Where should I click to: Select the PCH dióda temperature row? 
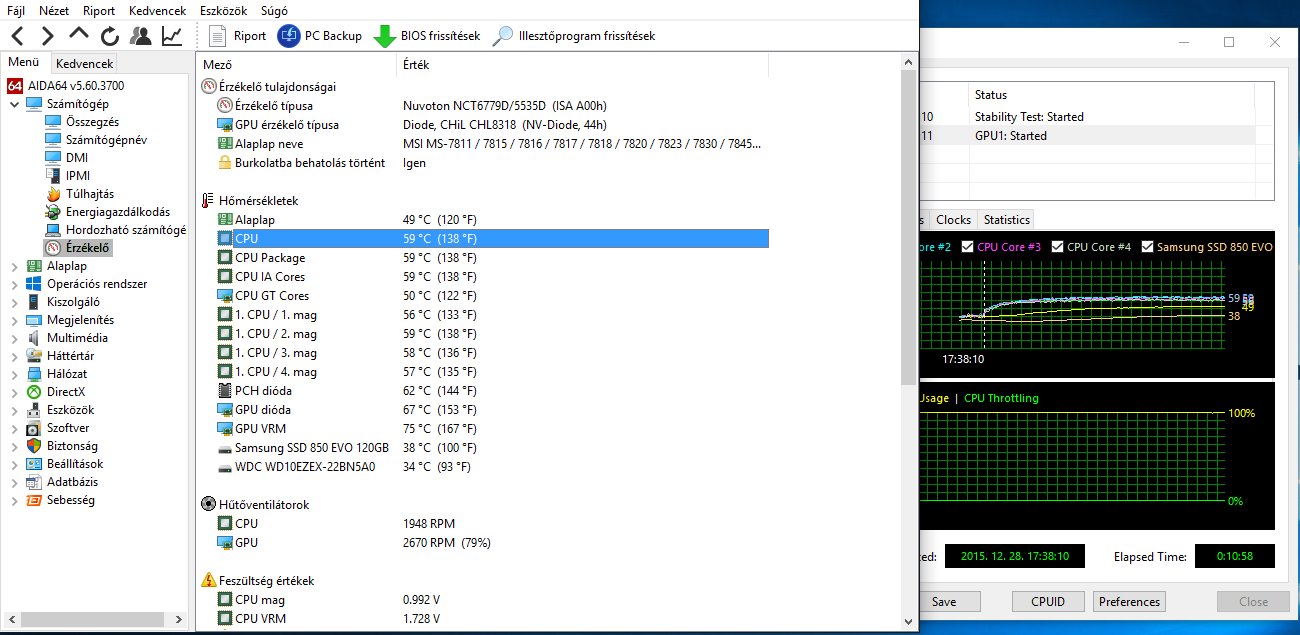[492, 391]
